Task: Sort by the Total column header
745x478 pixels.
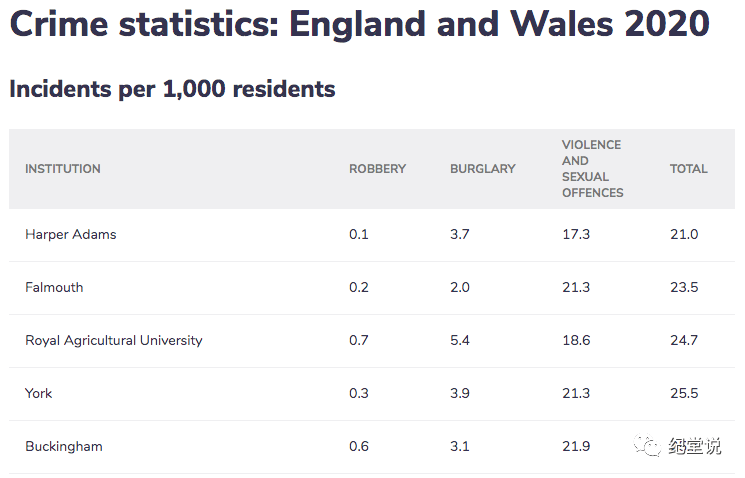Action: click(689, 169)
